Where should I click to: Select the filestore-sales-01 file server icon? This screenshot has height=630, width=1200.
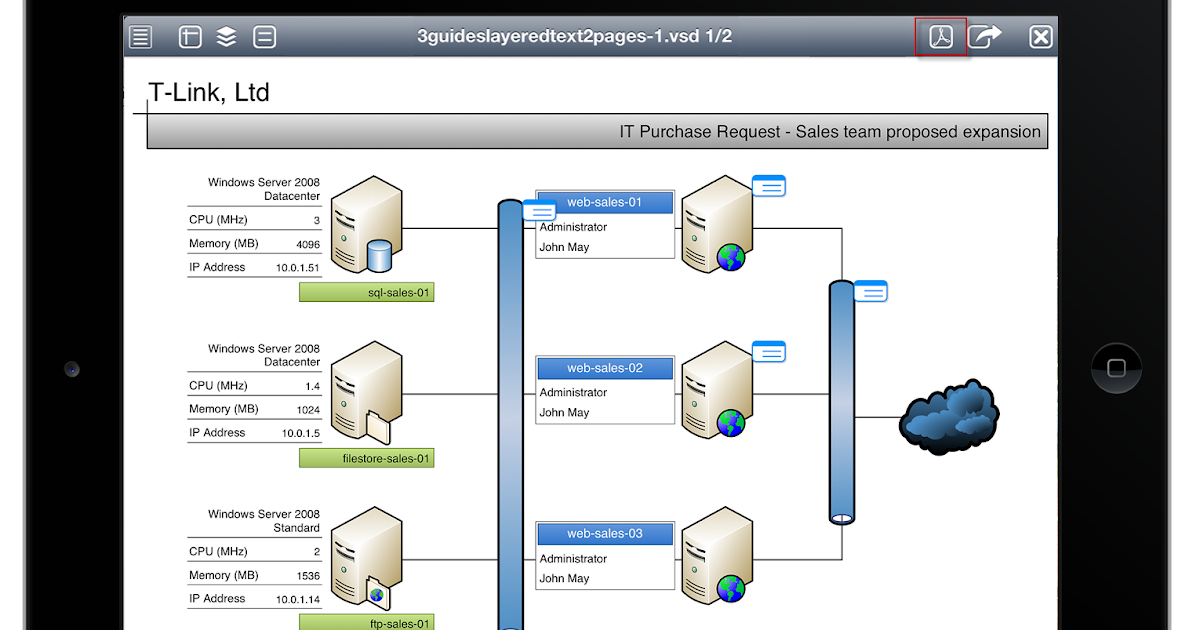click(x=365, y=392)
